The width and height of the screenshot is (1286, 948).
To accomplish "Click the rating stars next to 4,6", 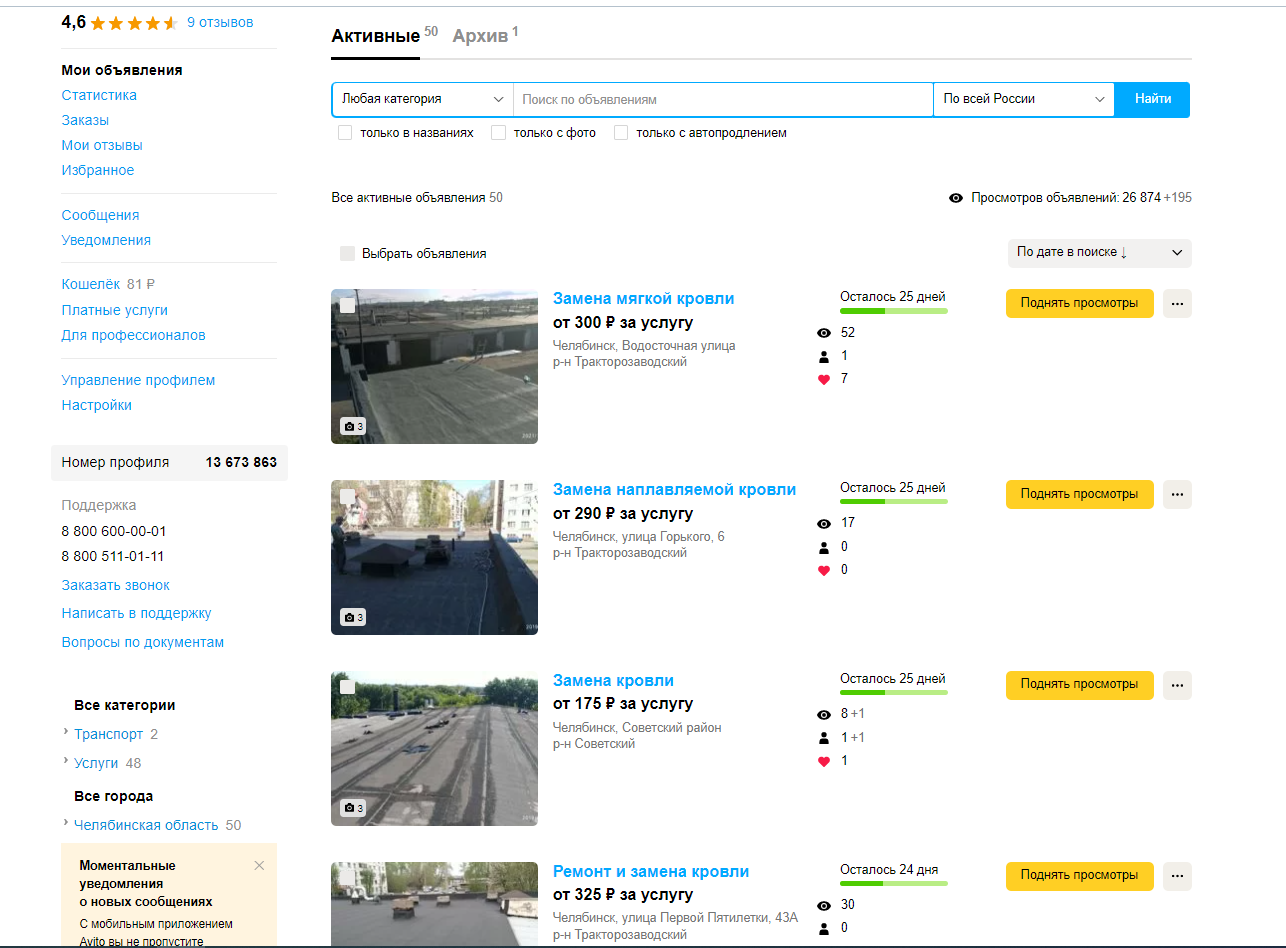I will click(x=134, y=23).
